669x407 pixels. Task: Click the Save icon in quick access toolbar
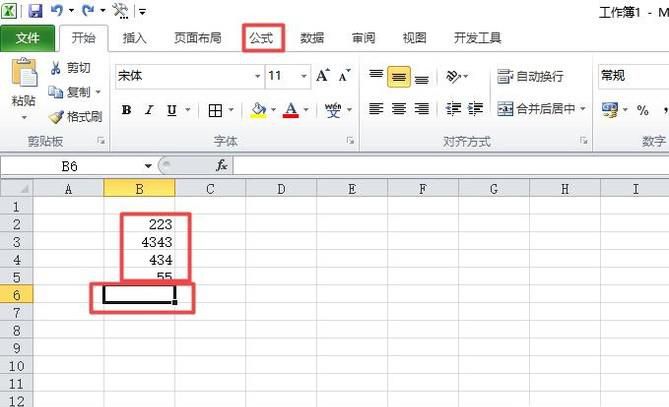35,10
